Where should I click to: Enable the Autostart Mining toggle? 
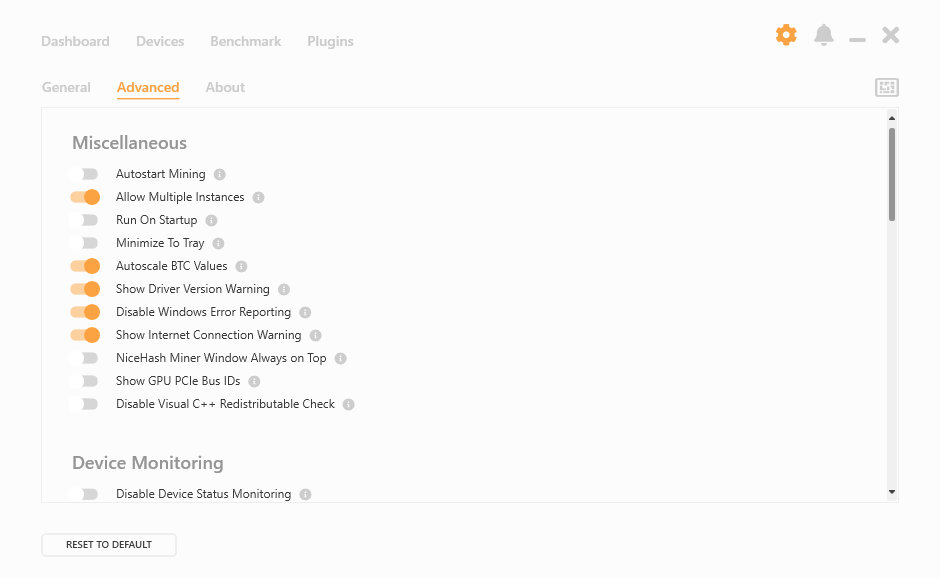pos(84,174)
